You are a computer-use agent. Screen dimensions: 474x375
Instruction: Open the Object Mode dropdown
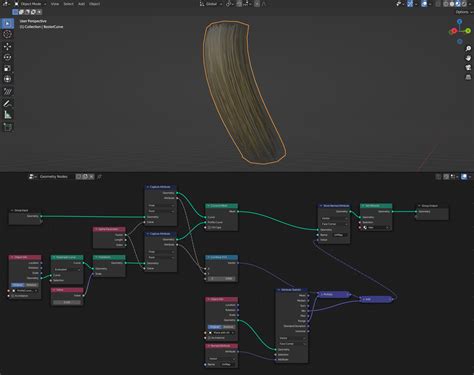pyautogui.click(x=31, y=4)
